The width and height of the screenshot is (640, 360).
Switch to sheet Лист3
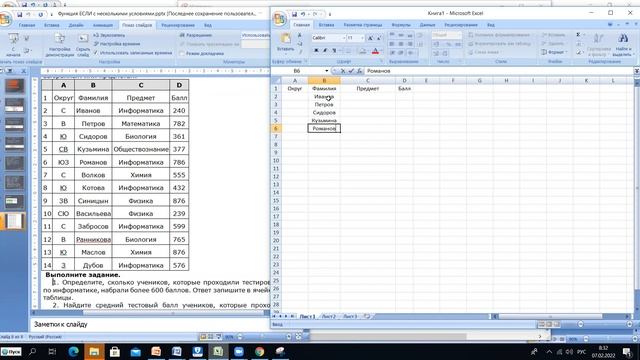350,316
